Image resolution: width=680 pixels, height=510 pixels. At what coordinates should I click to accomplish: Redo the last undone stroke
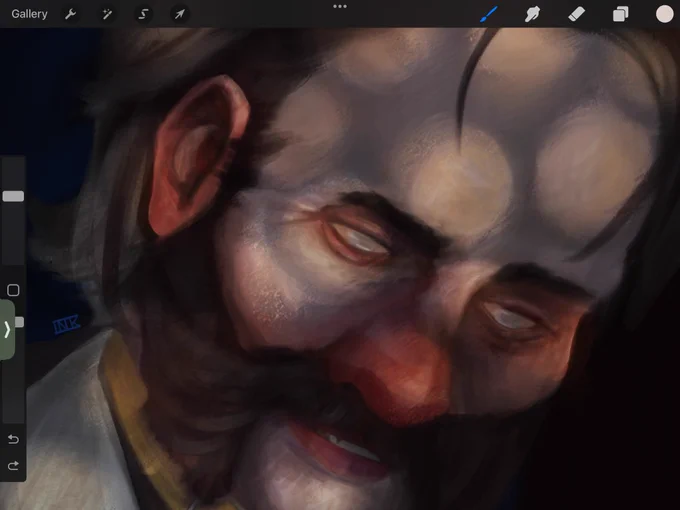pos(13,465)
